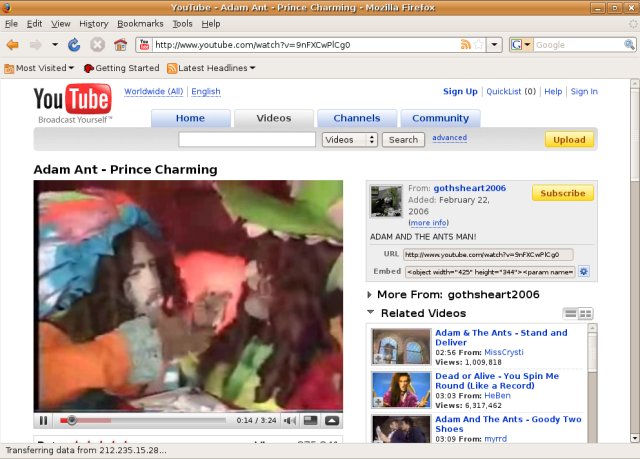Focus the Google search box

pyautogui.click(x=579, y=44)
